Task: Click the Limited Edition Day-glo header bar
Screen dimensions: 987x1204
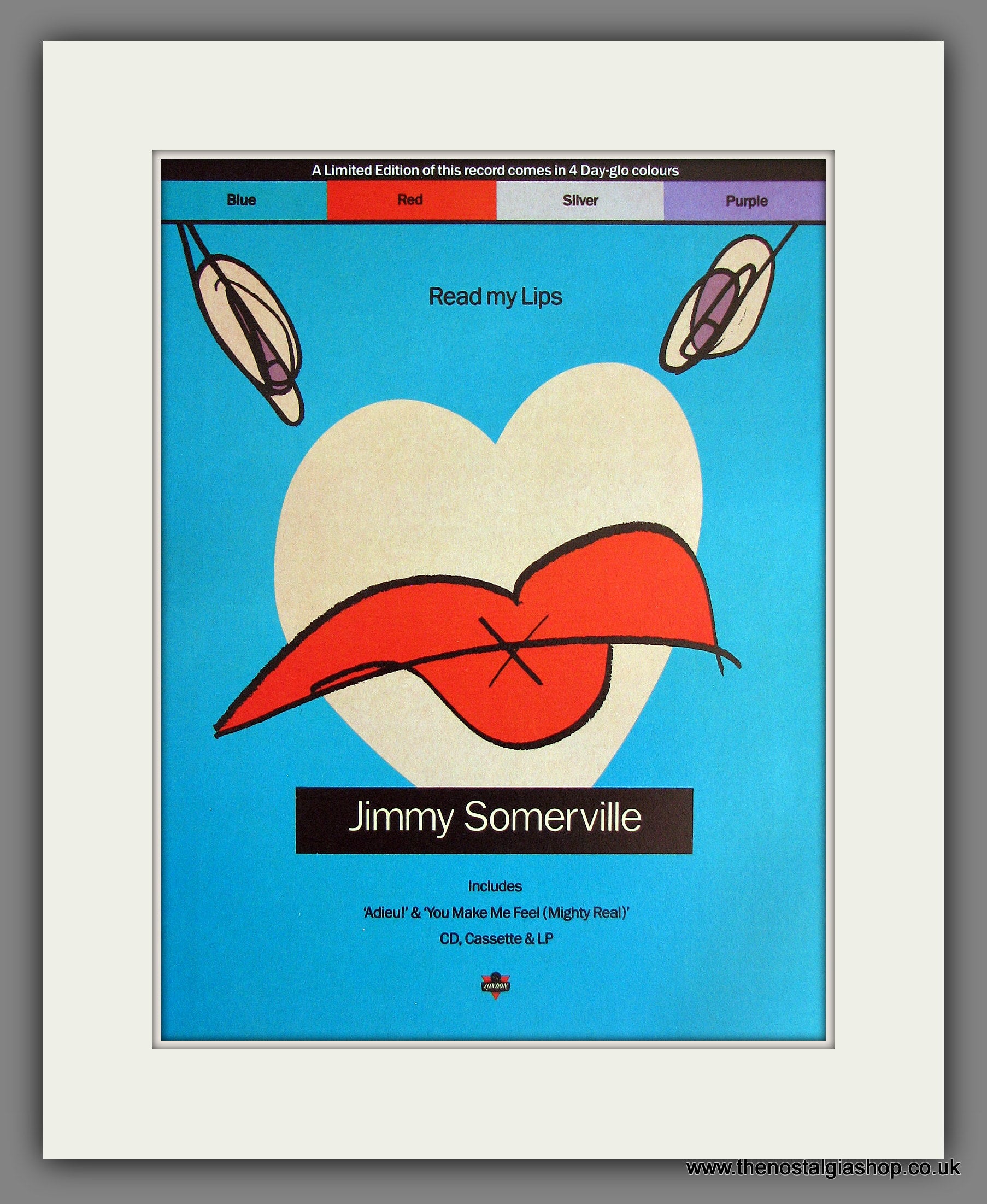Action: pyautogui.click(x=493, y=171)
